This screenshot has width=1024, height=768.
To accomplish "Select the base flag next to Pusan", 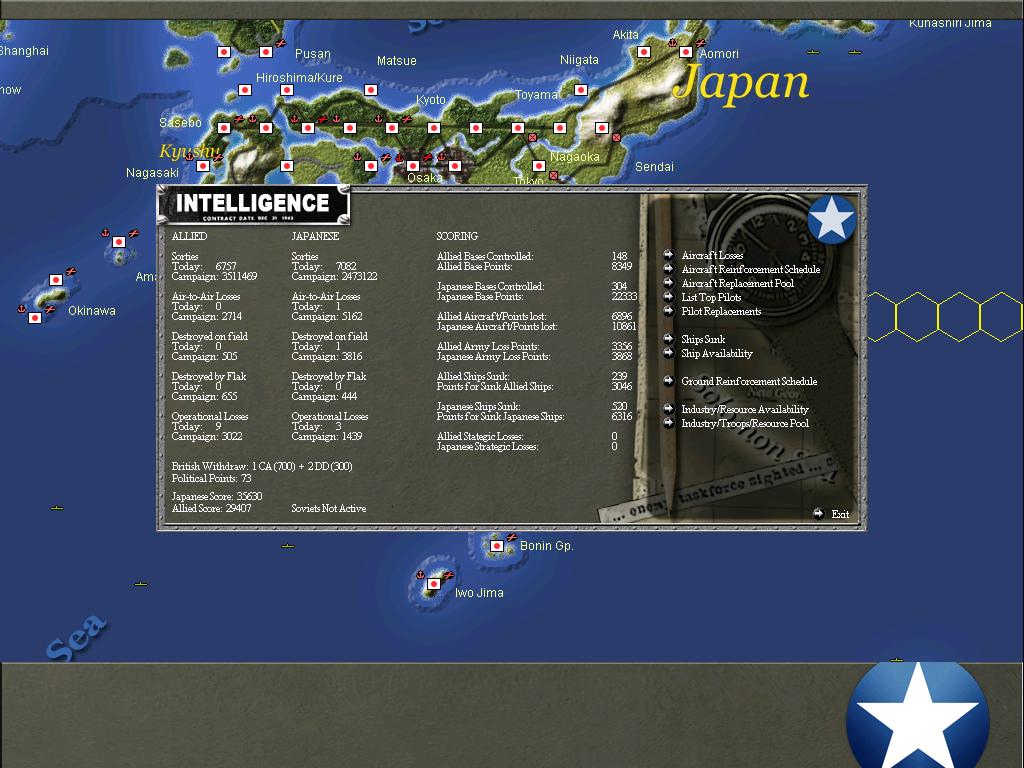I will pos(266,52).
